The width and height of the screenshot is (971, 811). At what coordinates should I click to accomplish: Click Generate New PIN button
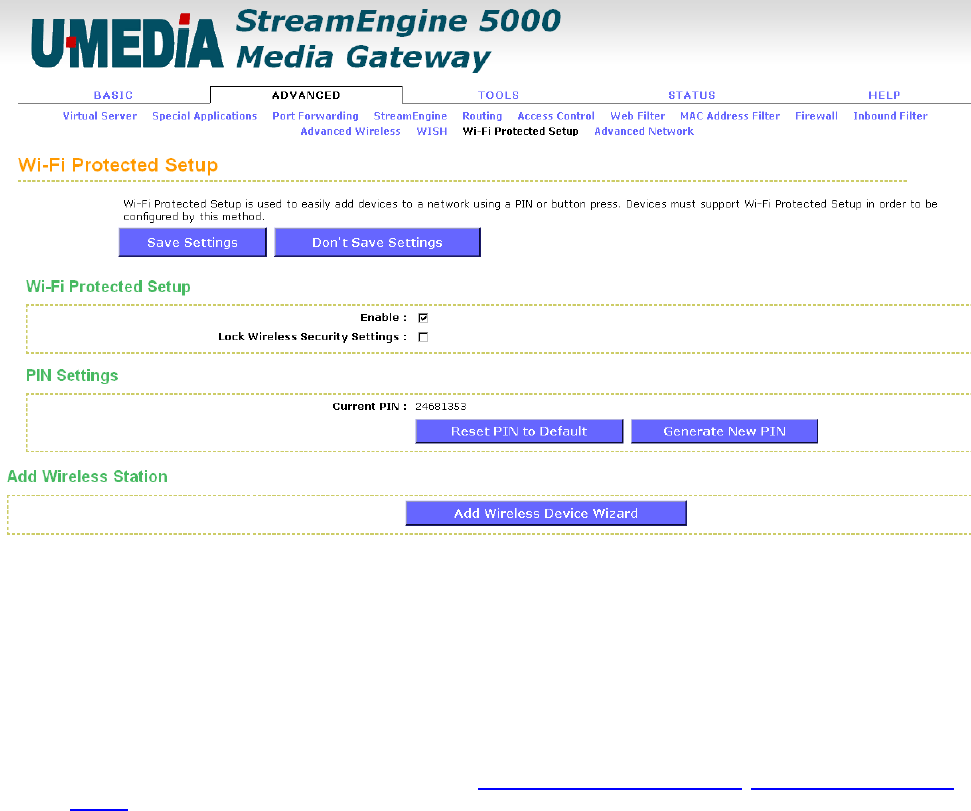point(724,431)
